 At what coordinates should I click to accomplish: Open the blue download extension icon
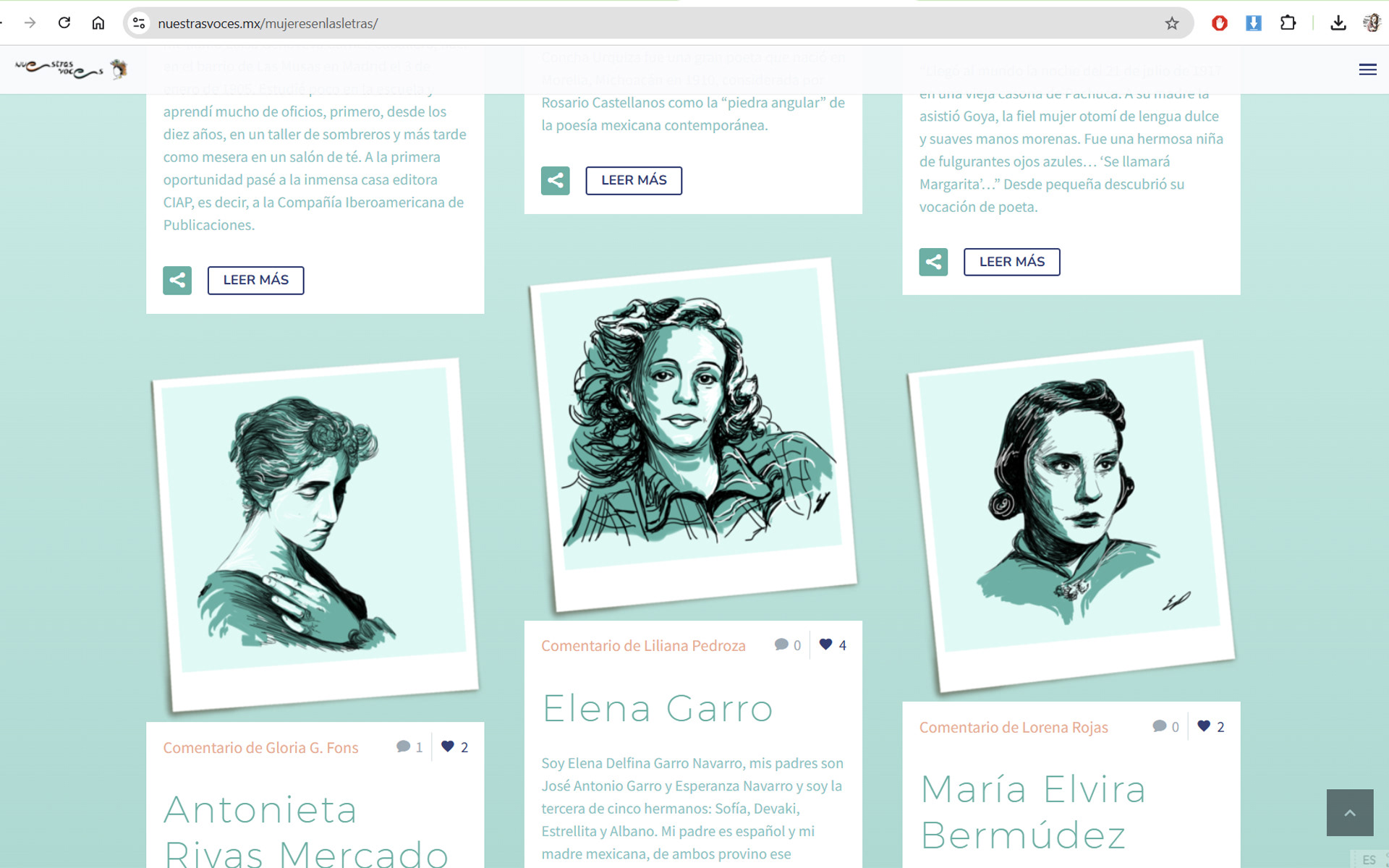point(1254,23)
